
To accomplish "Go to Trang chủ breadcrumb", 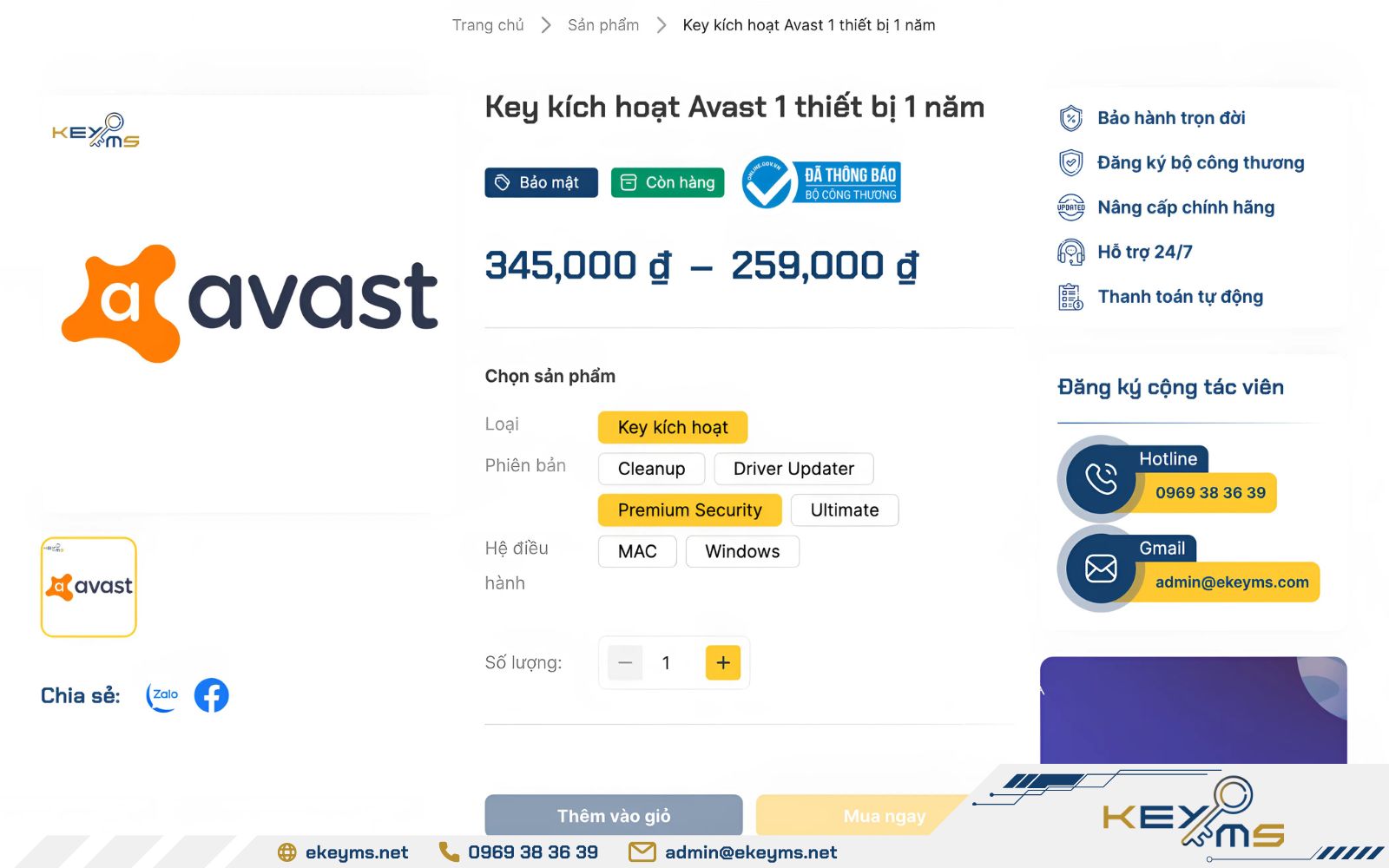I will (488, 25).
